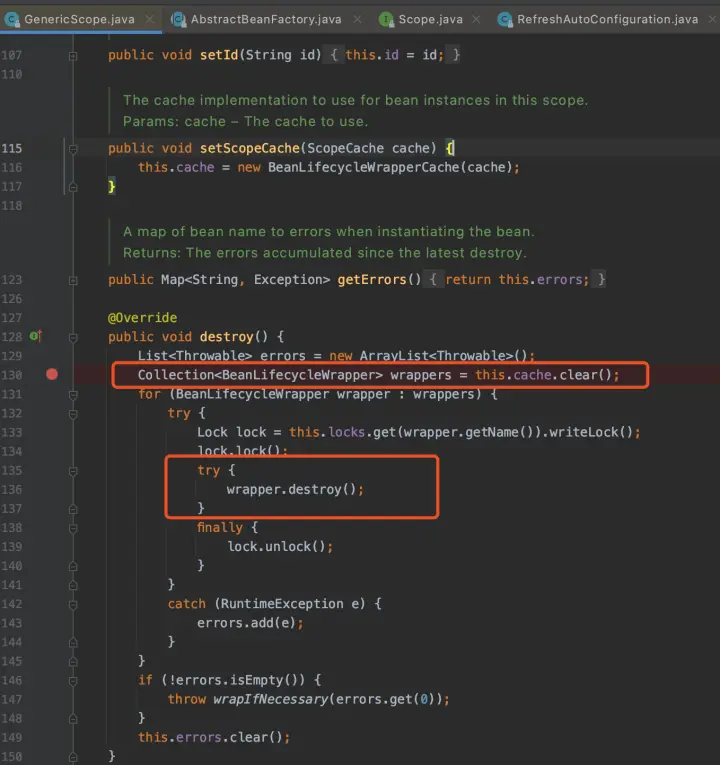The height and width of the screenshot is (765, 720).
Task: Click the Scope.java interface icon
Action: 385,19
